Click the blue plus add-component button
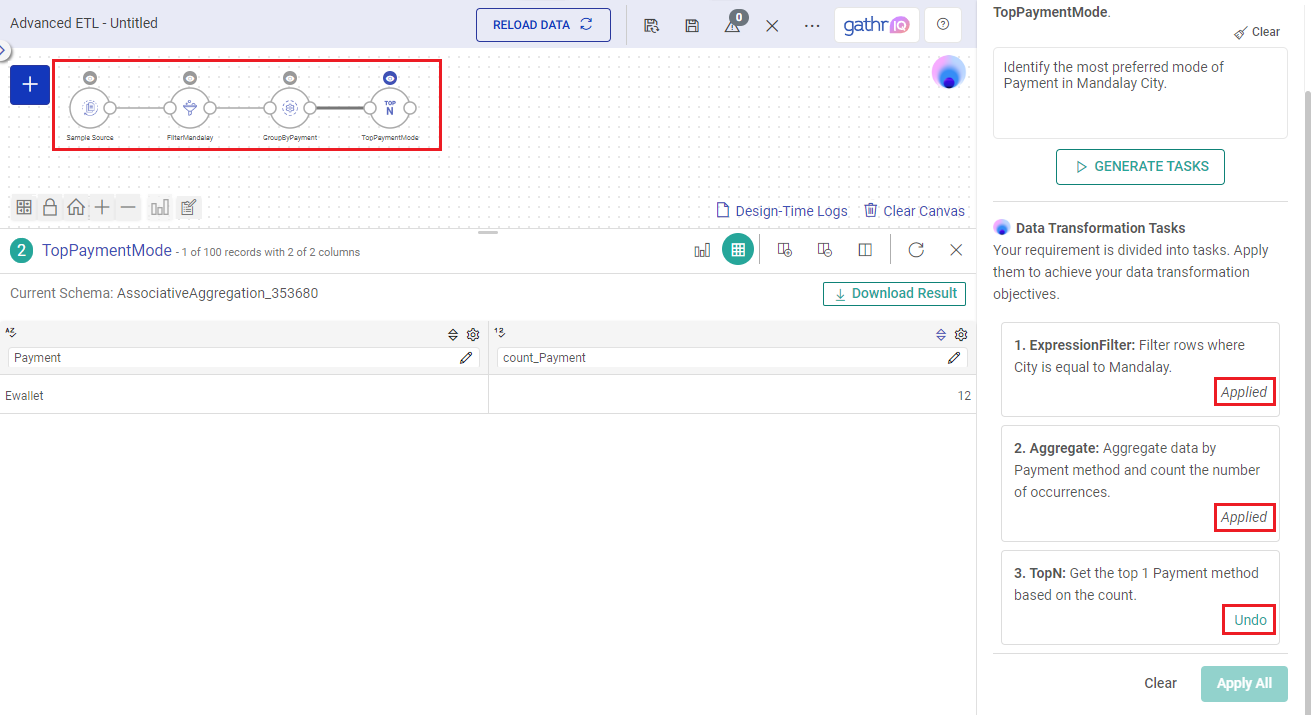This screenshot has height=715, width=1312. coord(30,85)
